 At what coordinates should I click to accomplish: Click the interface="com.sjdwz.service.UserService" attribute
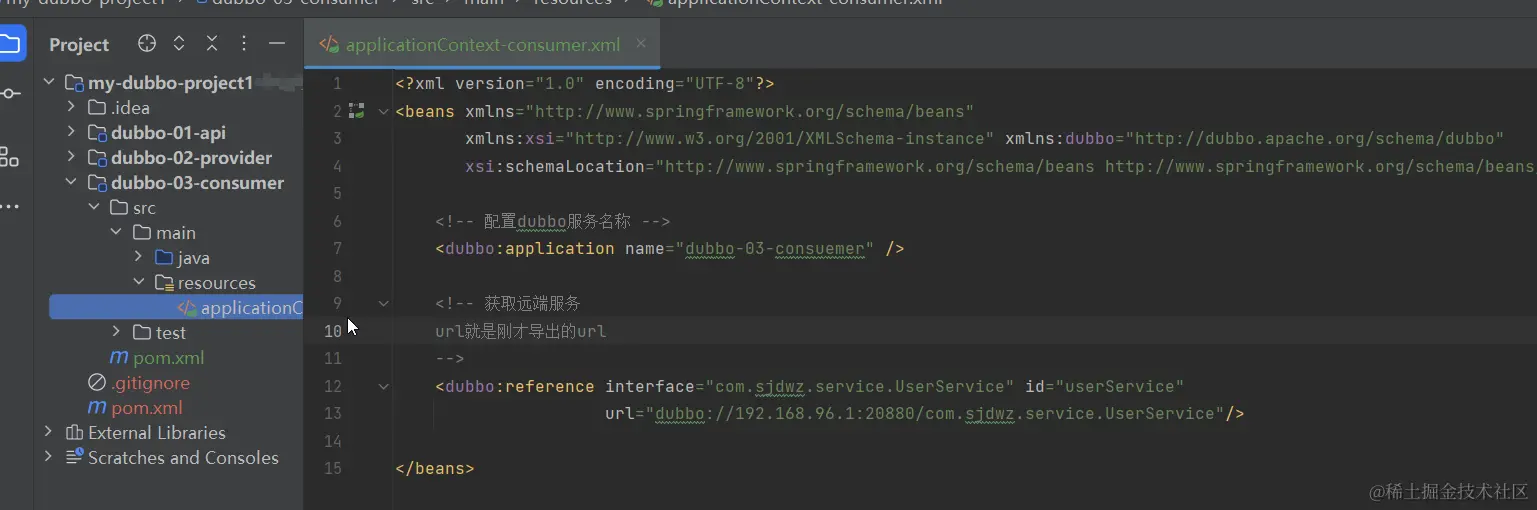point(810,386)
